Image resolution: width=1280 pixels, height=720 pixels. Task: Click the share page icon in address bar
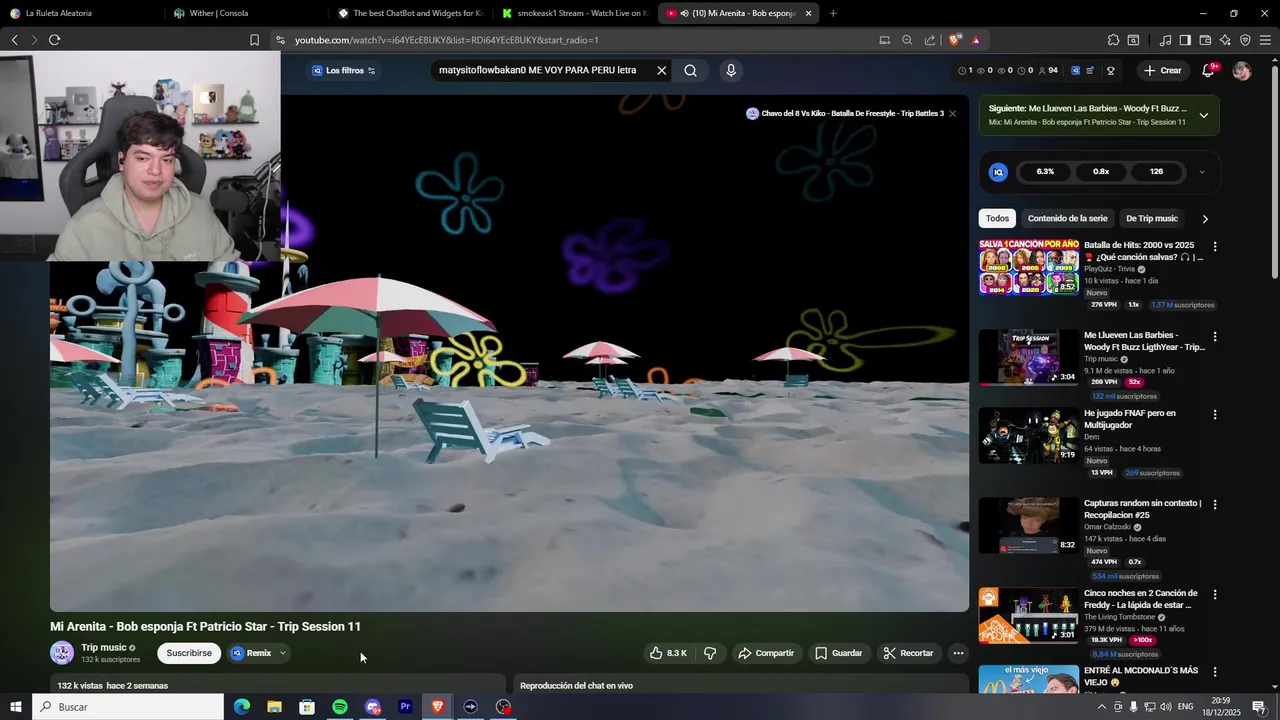(930, 40)
